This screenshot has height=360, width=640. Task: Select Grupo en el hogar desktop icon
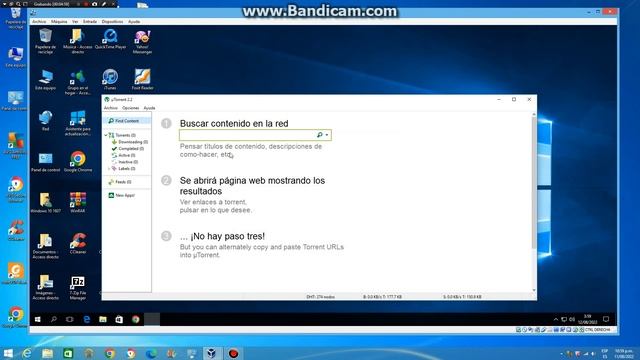click(x=78, y=82)
